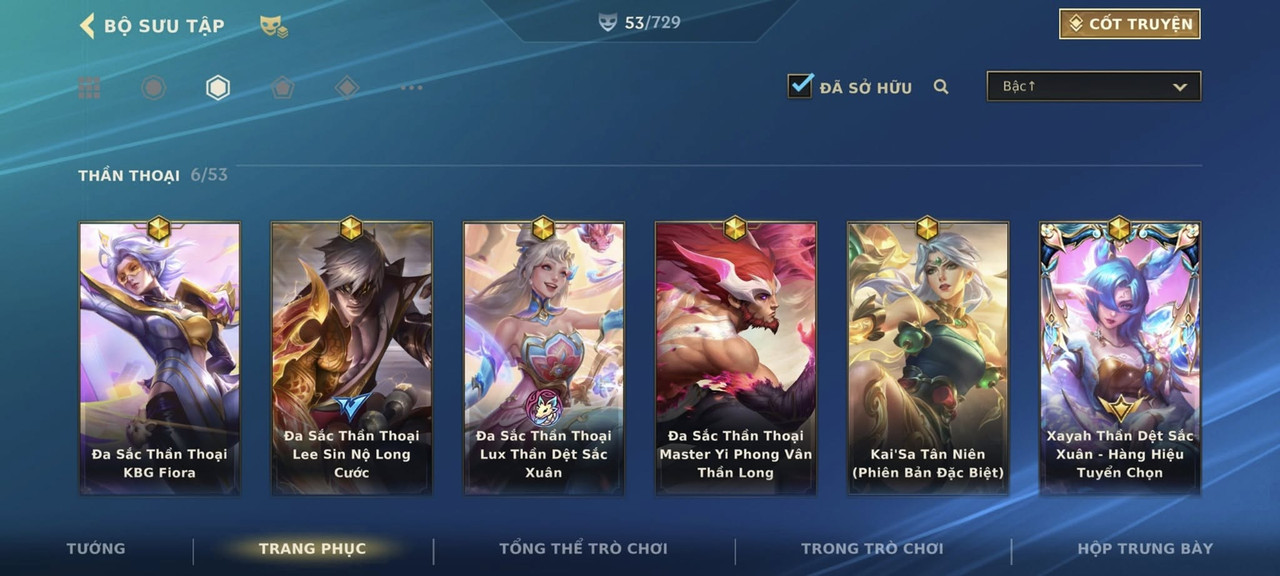Click the Cốt Truyện button
Viewport: 1280px width, 576px height.
(1130, 24)
